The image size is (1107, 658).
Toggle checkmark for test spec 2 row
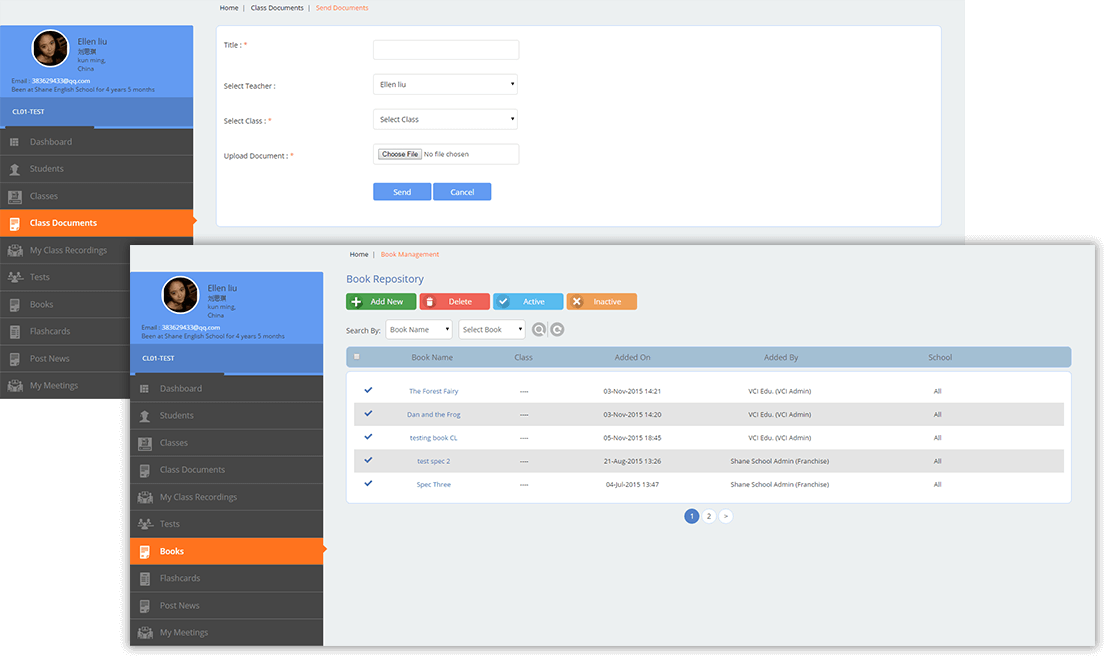[368, 460]
